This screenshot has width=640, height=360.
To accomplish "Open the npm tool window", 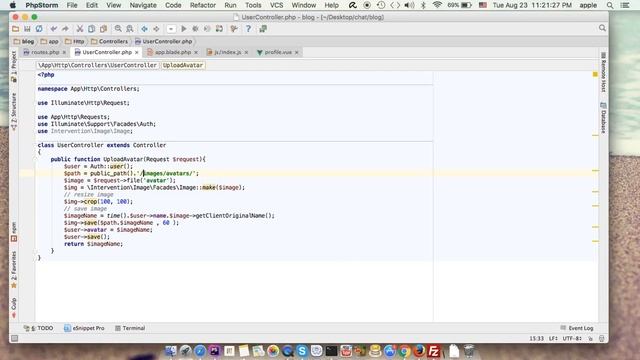I will click(14, 231).
